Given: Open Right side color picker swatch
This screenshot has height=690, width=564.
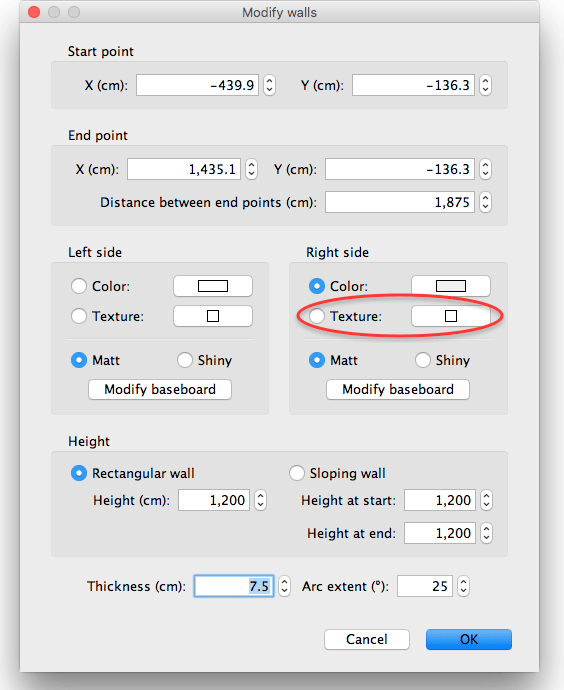Looking at the screenshot, I should pyautogui.click(x=451, y=286).
